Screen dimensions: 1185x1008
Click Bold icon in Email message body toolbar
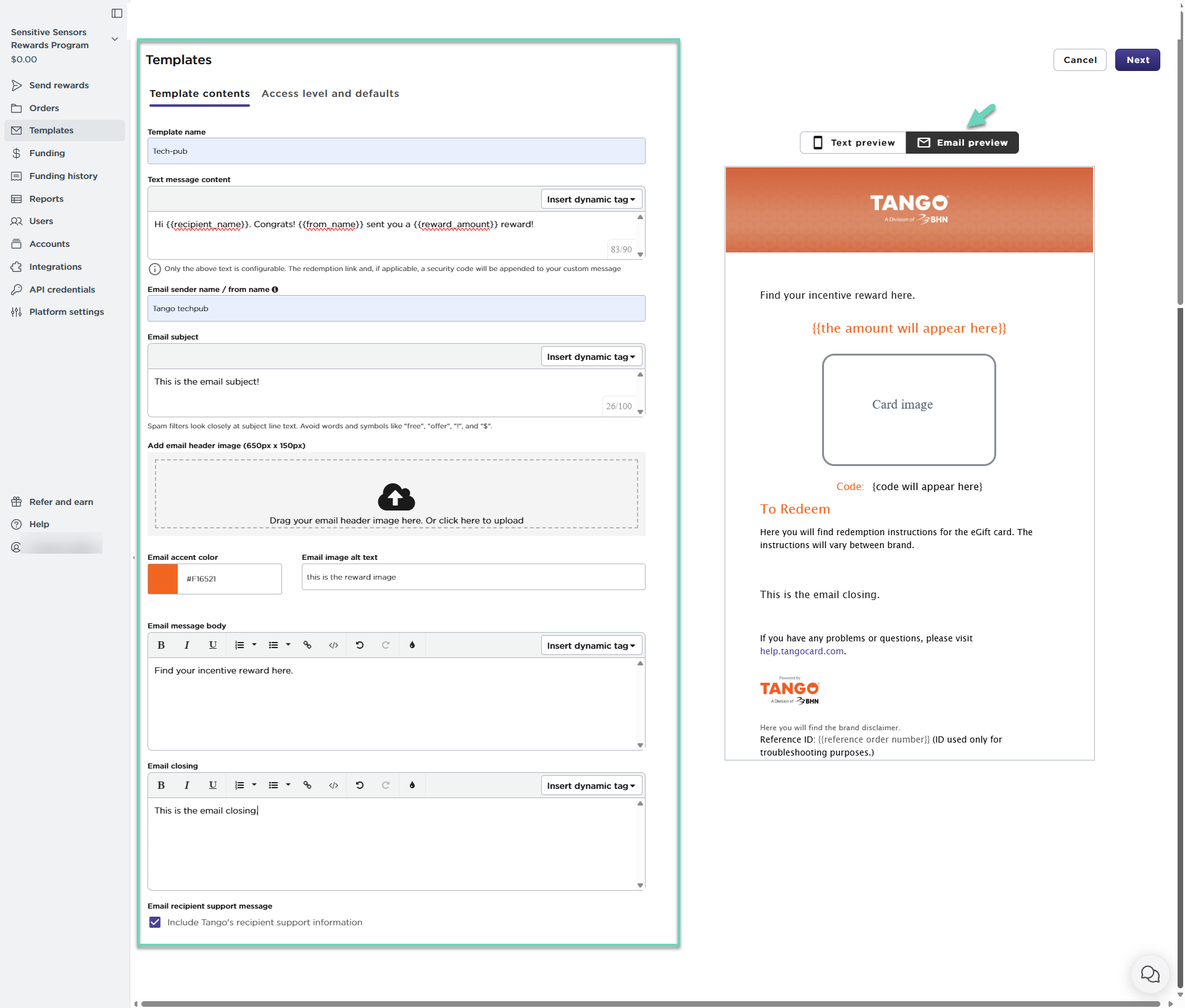click(161, 645)
